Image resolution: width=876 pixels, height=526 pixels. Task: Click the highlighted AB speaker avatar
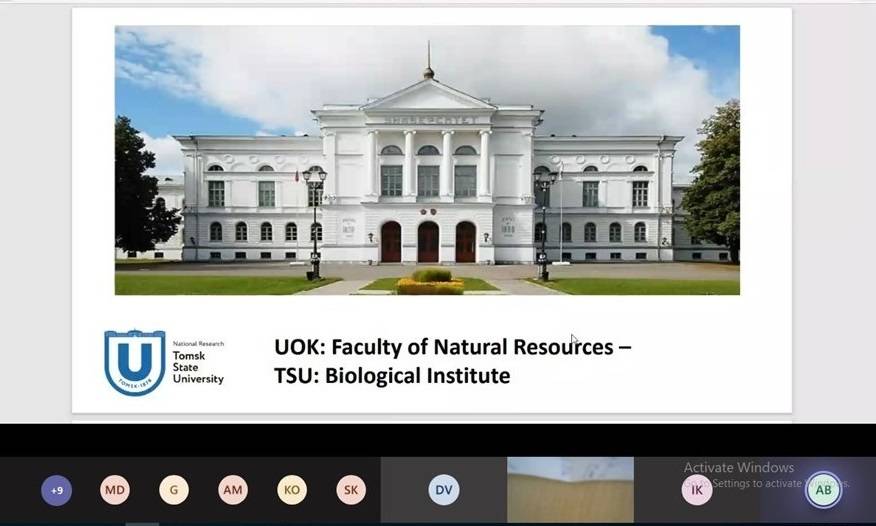click(x=823, y=490)
